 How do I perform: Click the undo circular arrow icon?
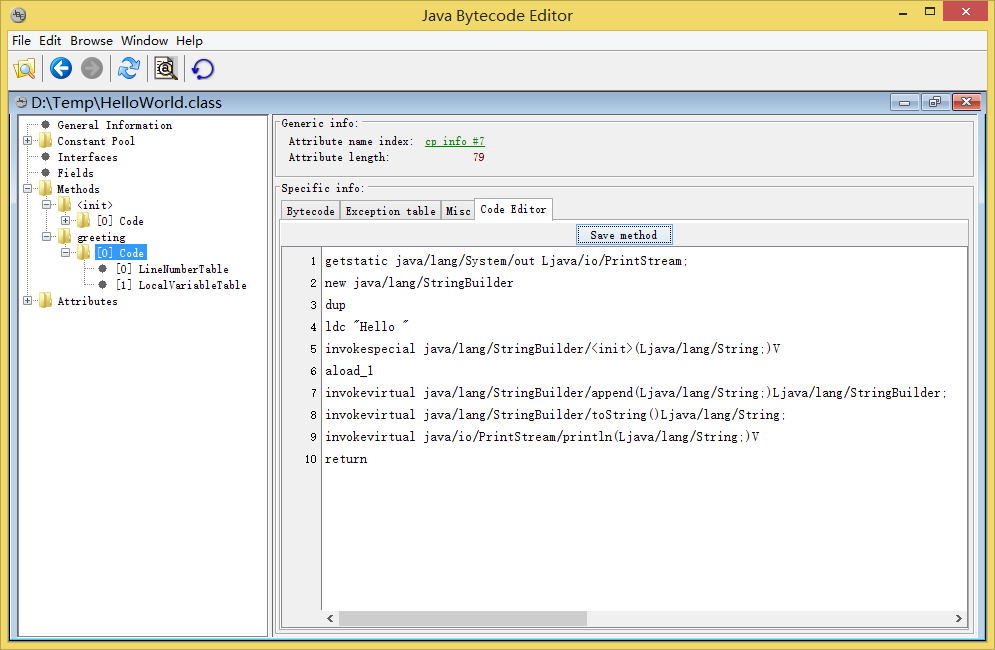(201, 68)
